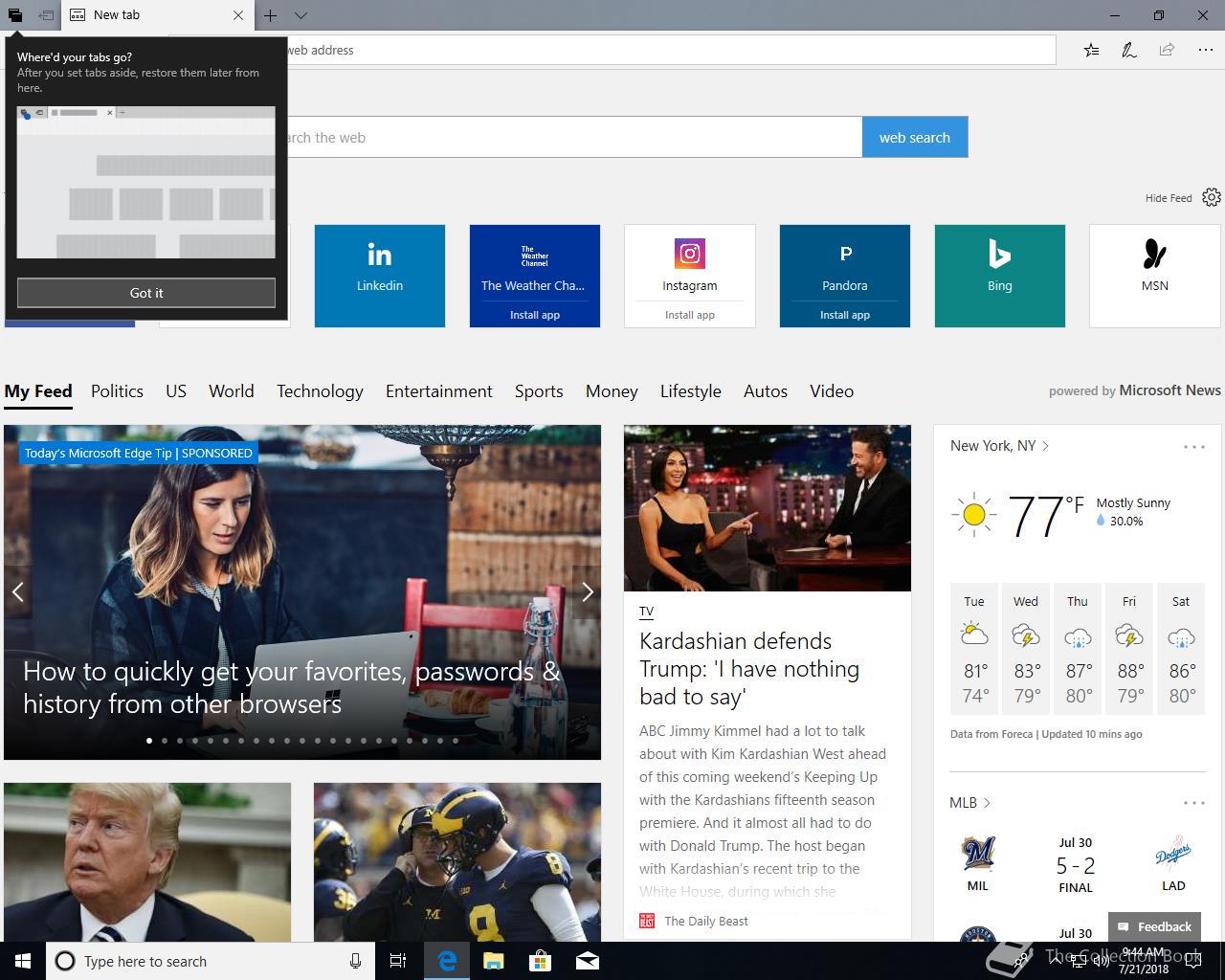Expand New York, NY weather location
Image resolution: width=1225 pixels, height=980 pixels.
point(1000,445)
